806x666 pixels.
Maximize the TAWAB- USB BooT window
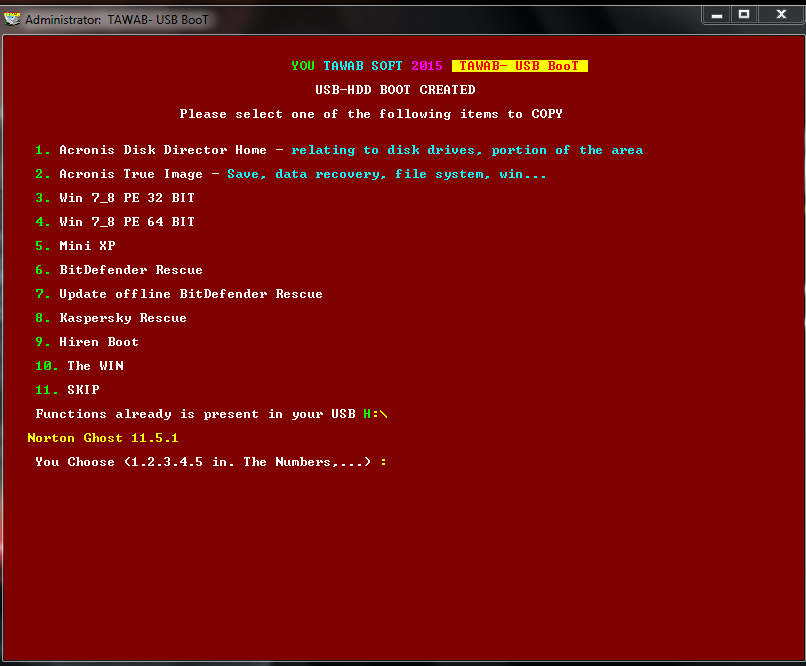pos(744,15)
